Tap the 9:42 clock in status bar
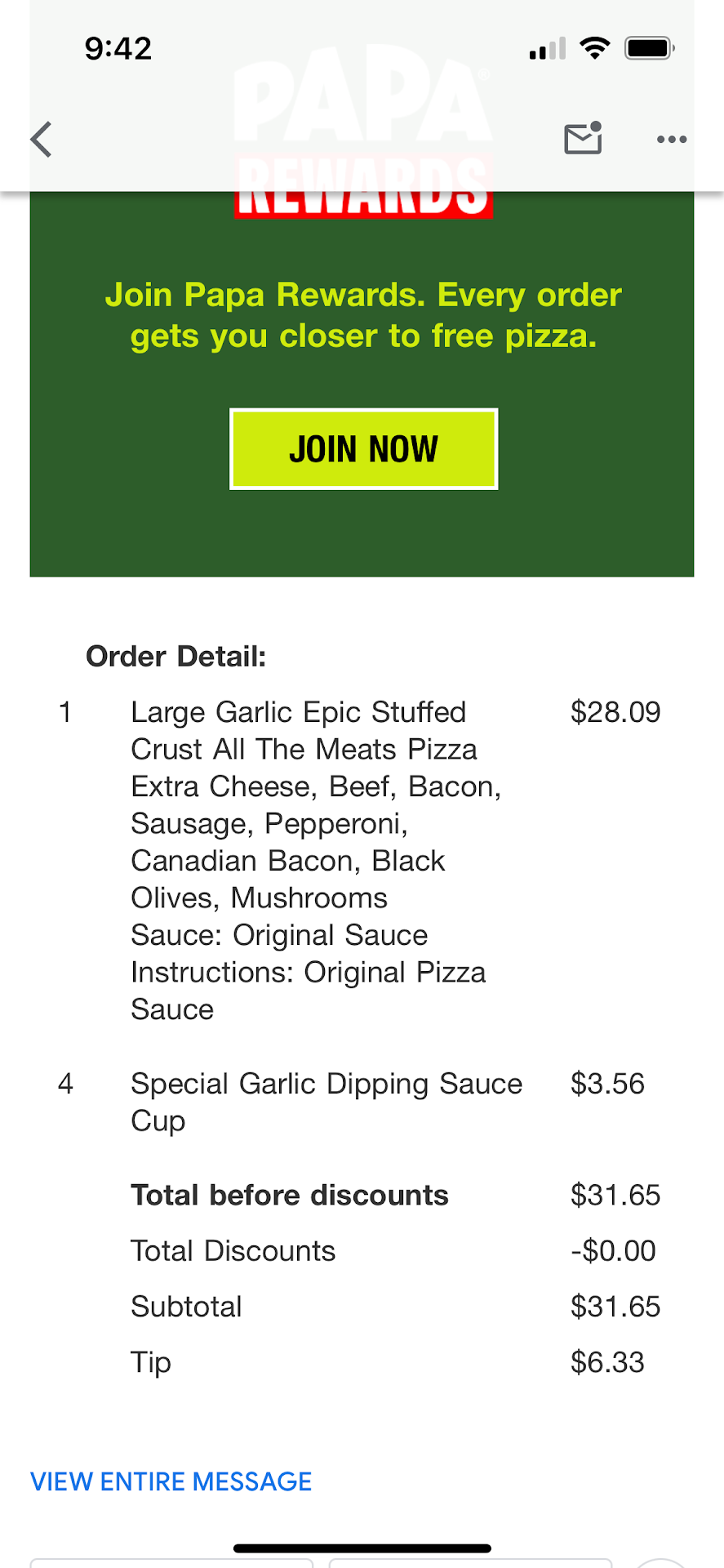This screenshot has width=724, height=1568. click(x=118, y=48)
